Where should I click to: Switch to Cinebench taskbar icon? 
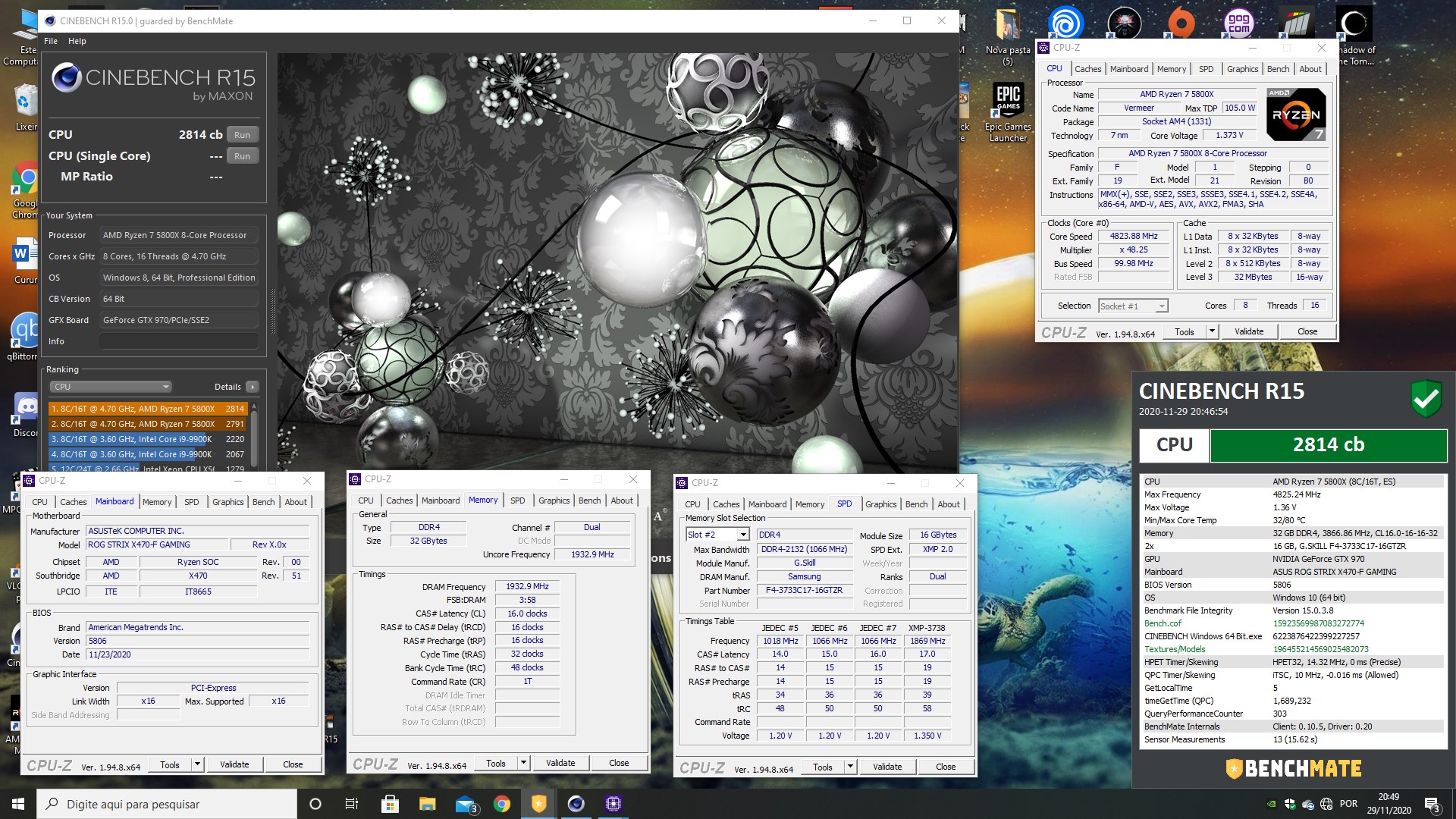(576, 804)
